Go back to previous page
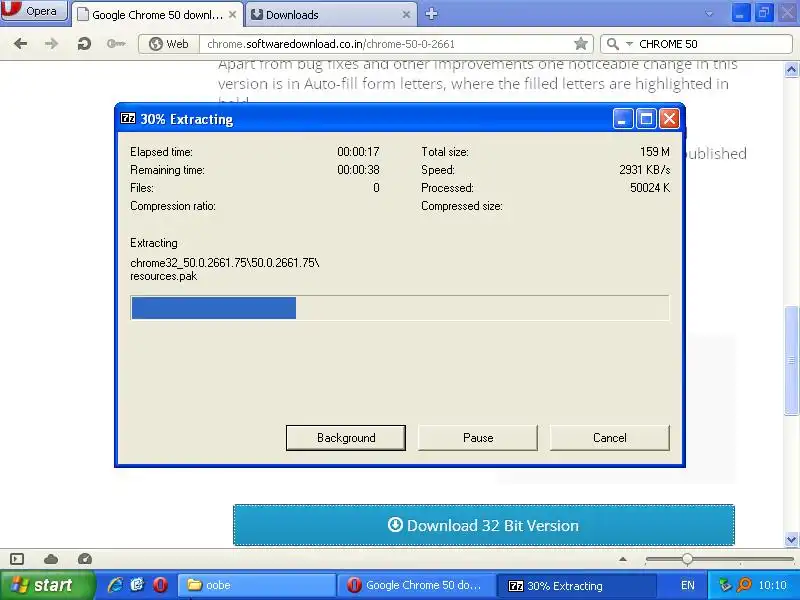This screenshot has height=600, width=800. [x=20, y=44]
